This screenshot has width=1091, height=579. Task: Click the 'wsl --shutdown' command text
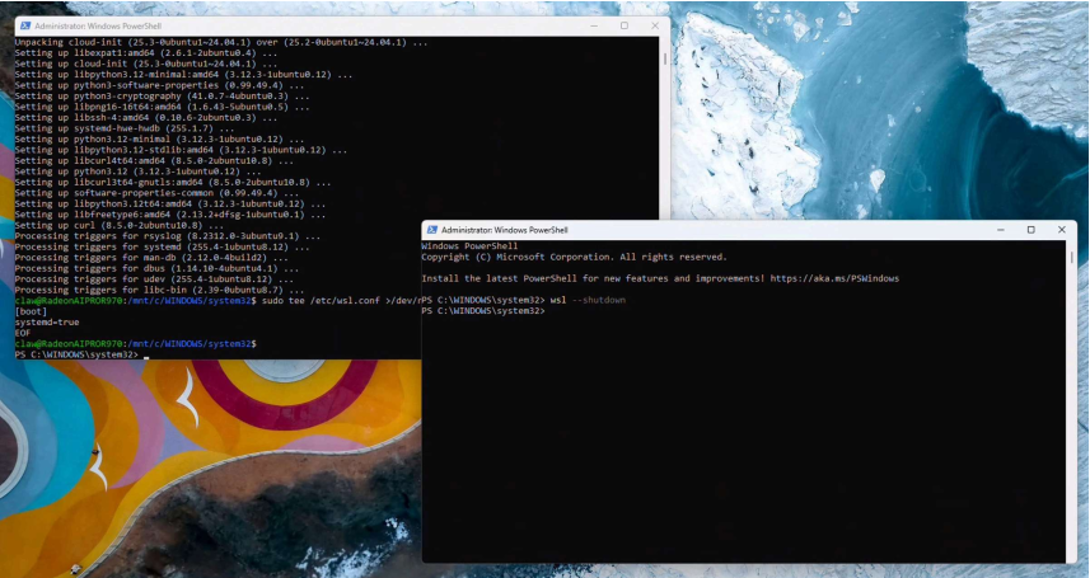pos(588,301)
